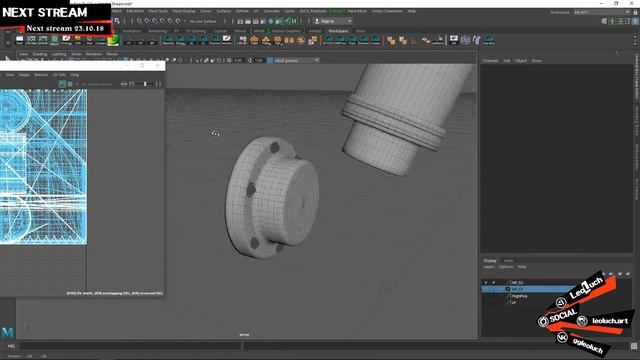This screenshot has height=360, width=640.
Task: Enable Snap to projected center icon
Action: (x=162, y=21)
